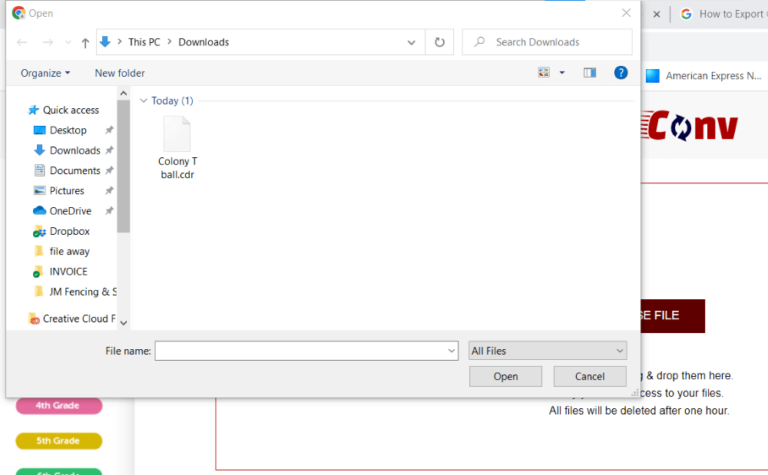Click the navigation pane scrollbar down arrow

[x=124, y=322]
